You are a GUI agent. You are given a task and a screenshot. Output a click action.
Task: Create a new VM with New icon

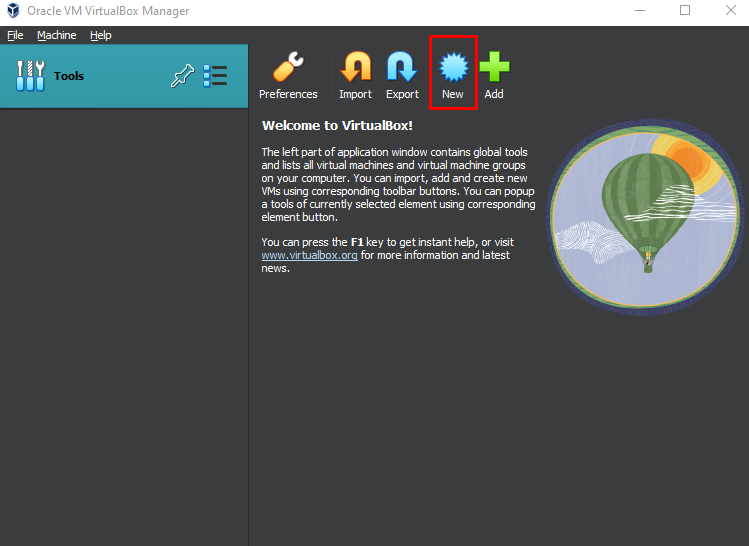click(x=453, y=68)
